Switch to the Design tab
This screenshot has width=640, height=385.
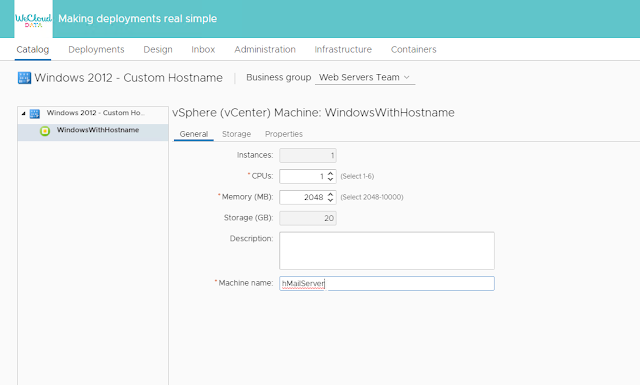(x=158, y=49)
